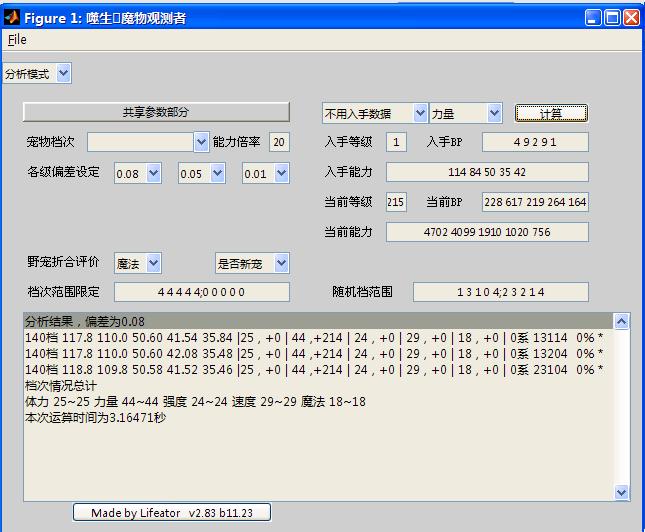Click the 能力倍率 field showing 20

278,142
